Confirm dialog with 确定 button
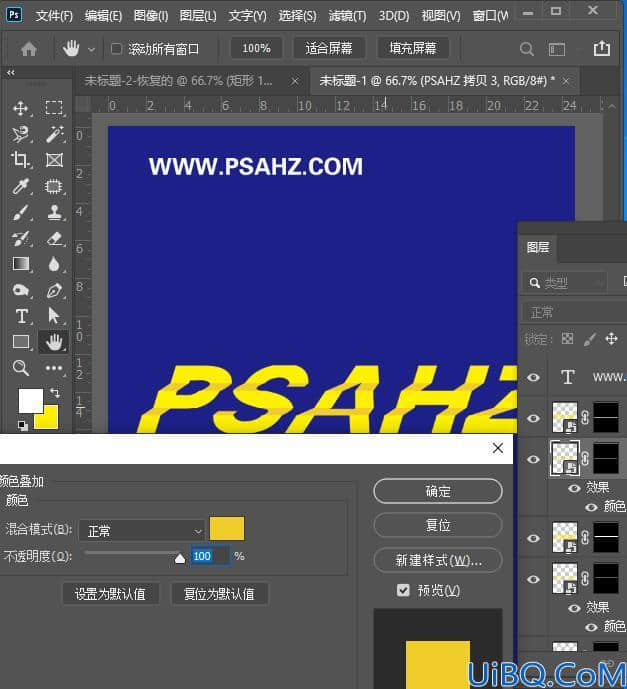 [x=438, y=491]
